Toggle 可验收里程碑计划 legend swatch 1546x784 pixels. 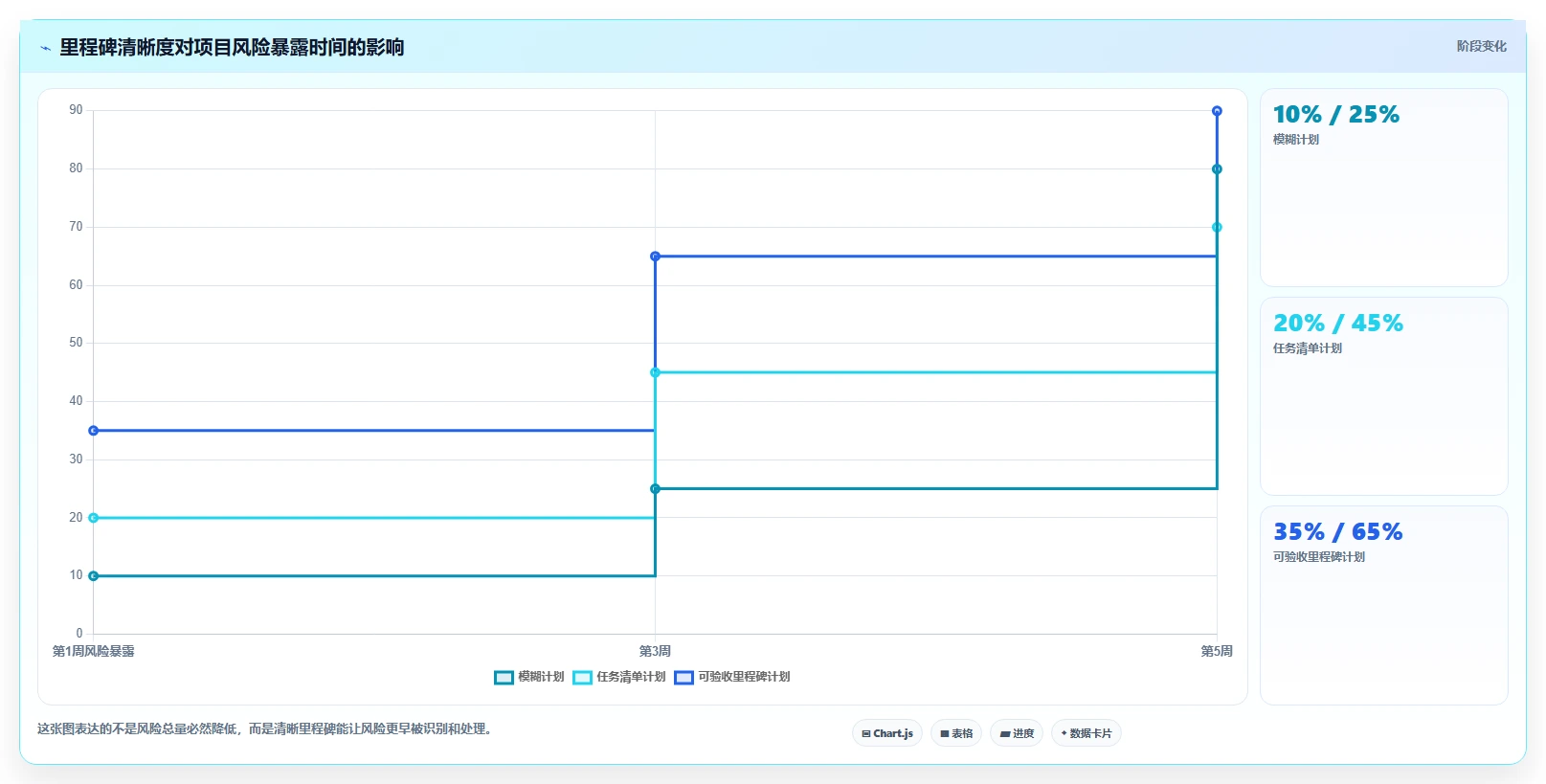683,678
